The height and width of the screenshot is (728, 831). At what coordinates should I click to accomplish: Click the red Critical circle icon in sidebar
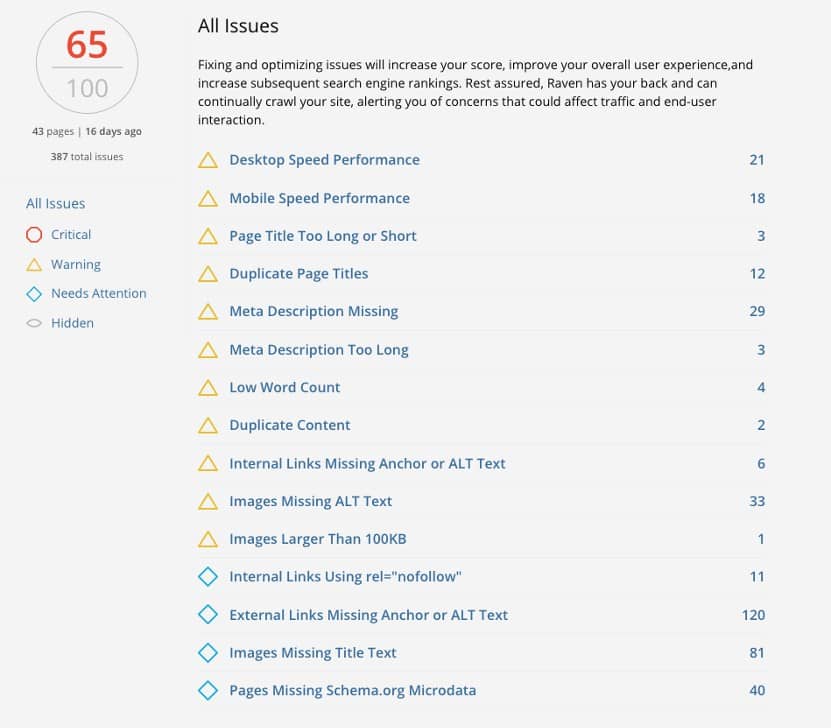[33, 234]
